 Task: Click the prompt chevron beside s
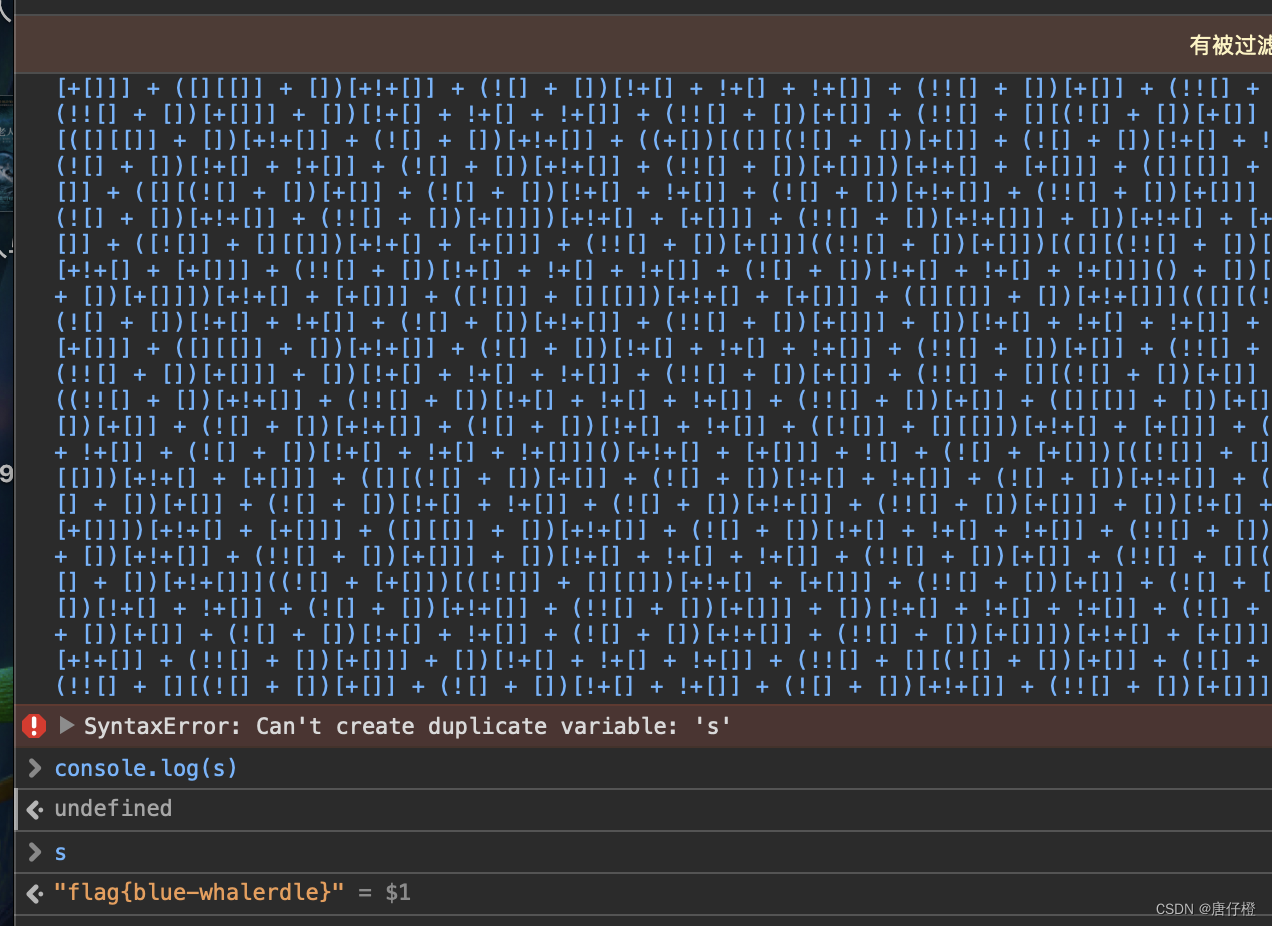(35, 852)
